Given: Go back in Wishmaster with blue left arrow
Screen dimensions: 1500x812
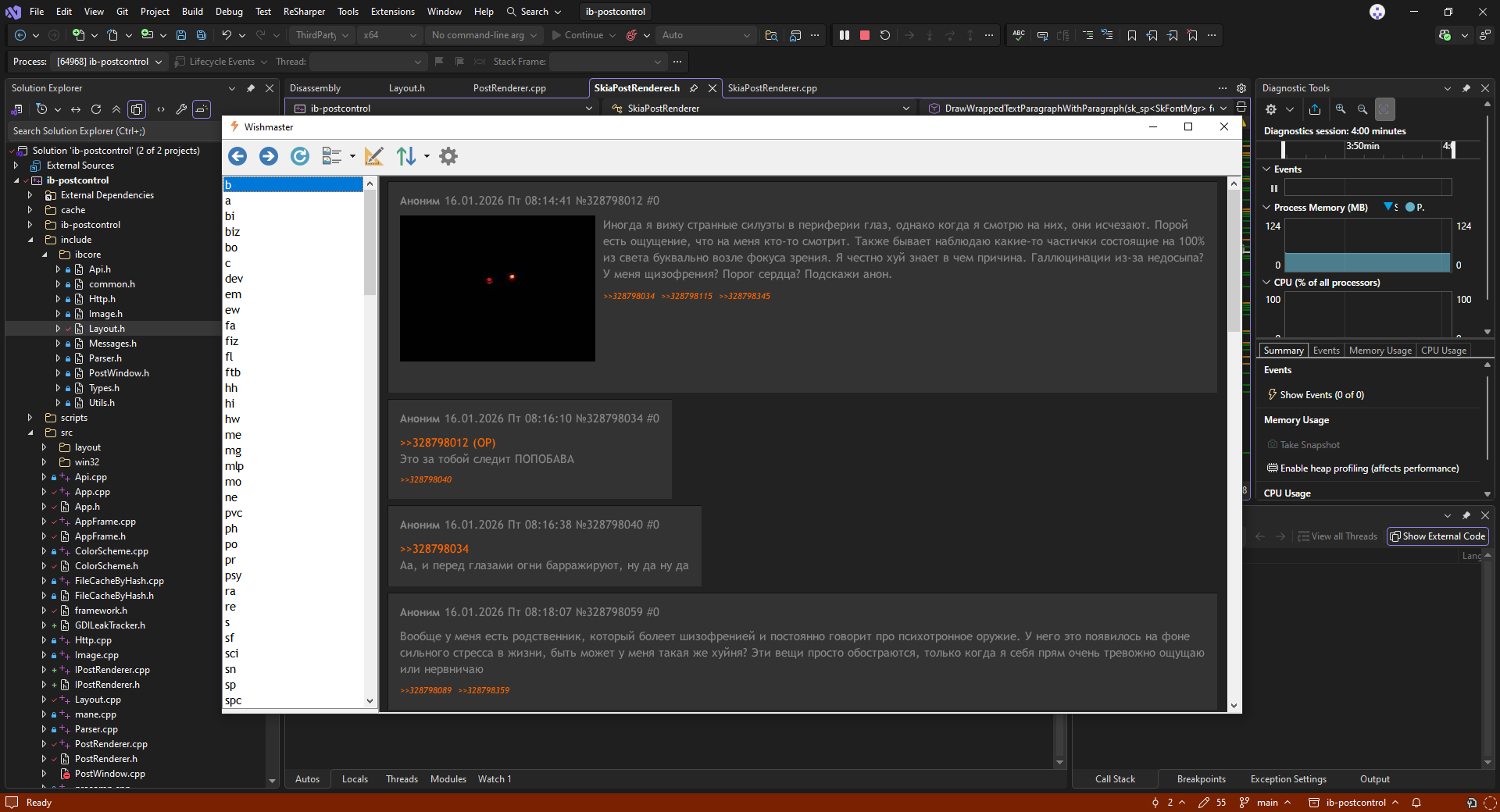Looking at the screenshot, I should point(237,156).
